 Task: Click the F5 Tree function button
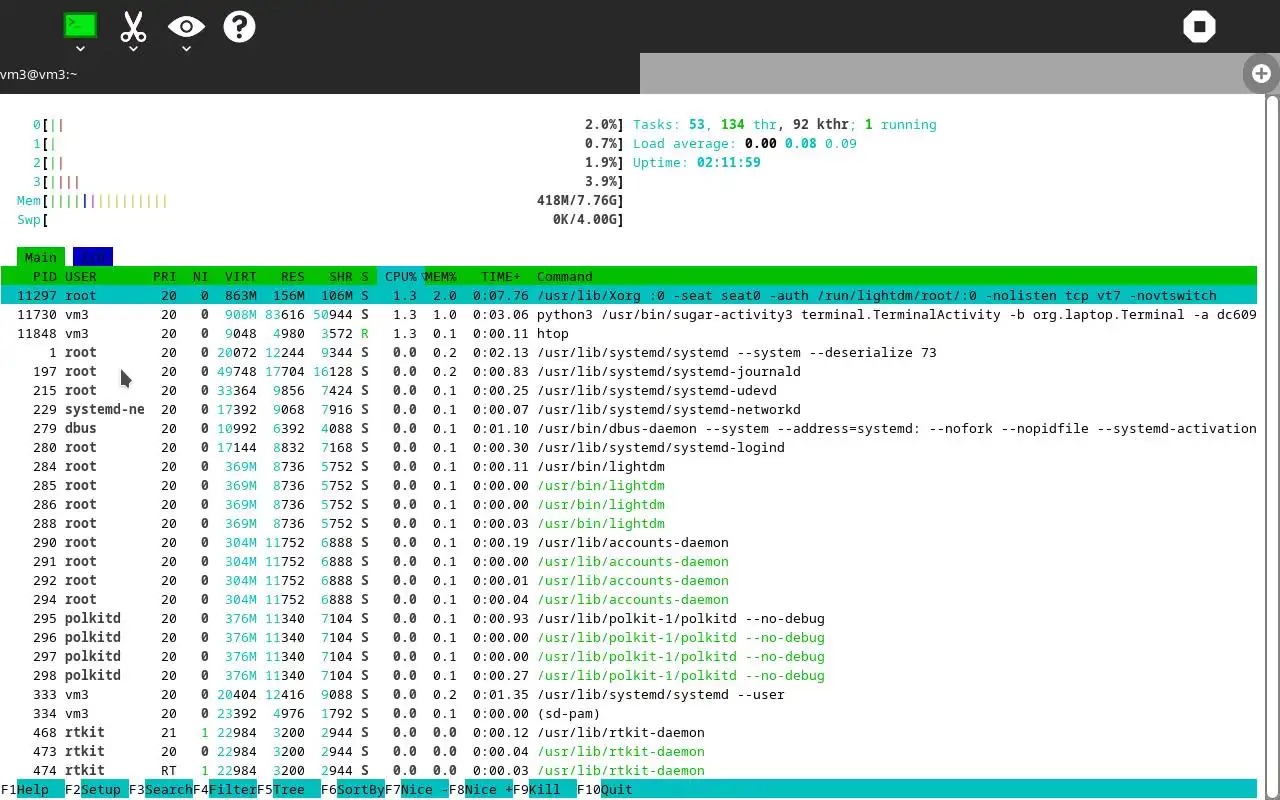pos(289,789)
